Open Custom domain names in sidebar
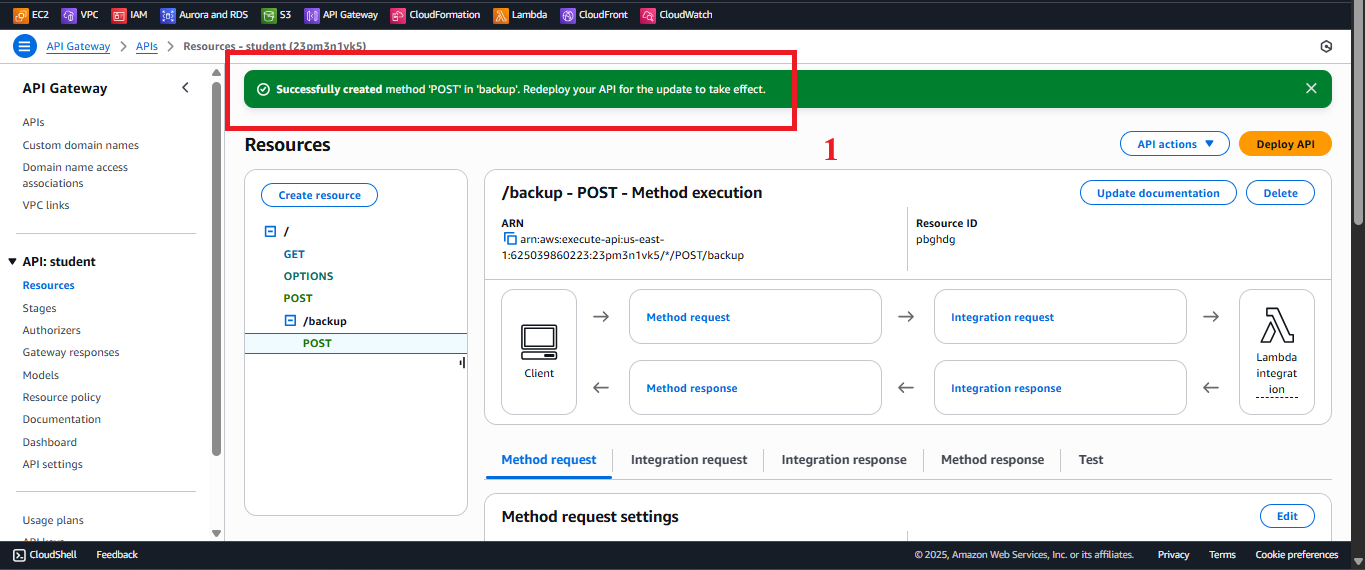The height and width of the screenshot is (570, 1365). [81, 145]
